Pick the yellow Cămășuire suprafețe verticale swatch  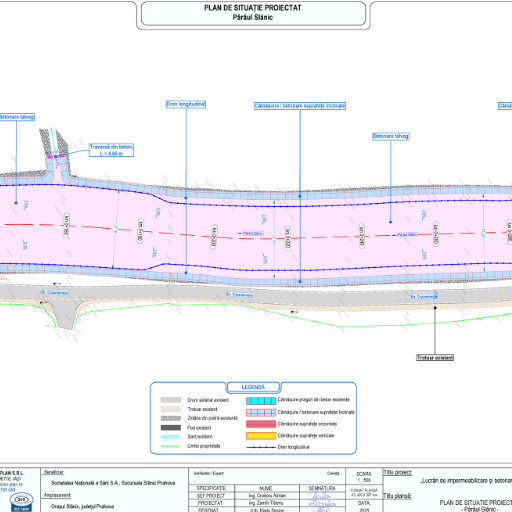[261, 436]
